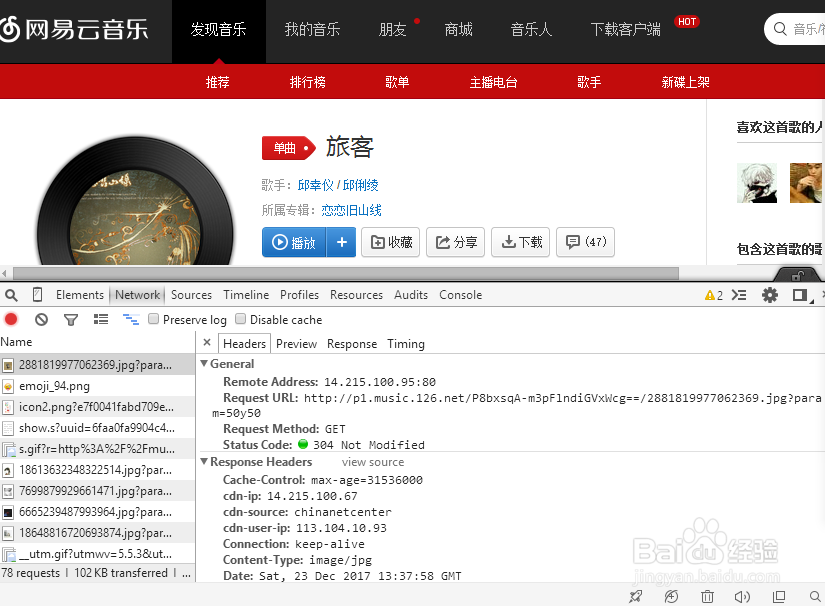The height and width of the screenshot is (606, 825).
Task: Open the Preview detail tab
Action: pos(296,344)
